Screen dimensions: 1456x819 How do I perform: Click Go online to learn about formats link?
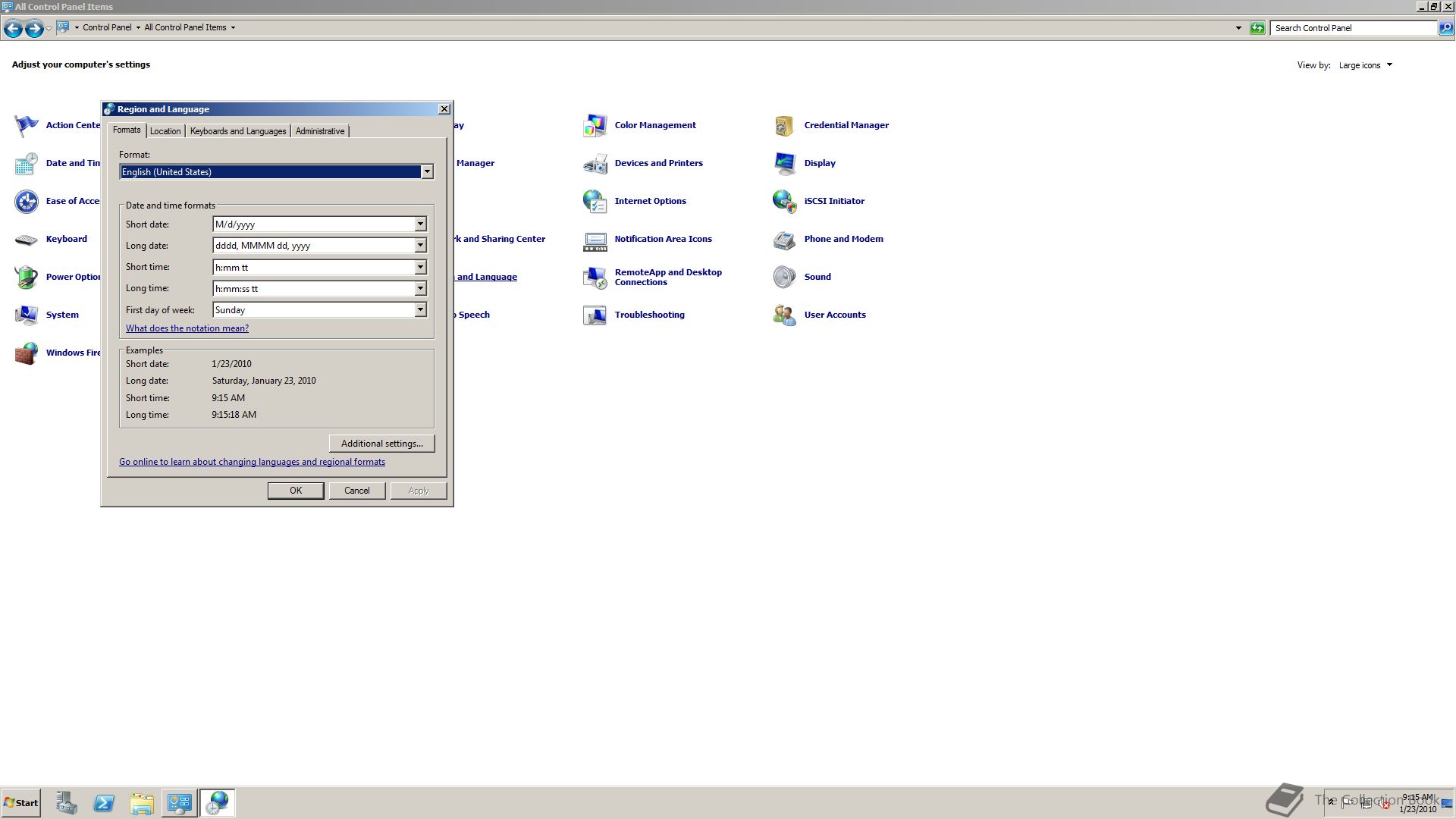tap(252, 462)
